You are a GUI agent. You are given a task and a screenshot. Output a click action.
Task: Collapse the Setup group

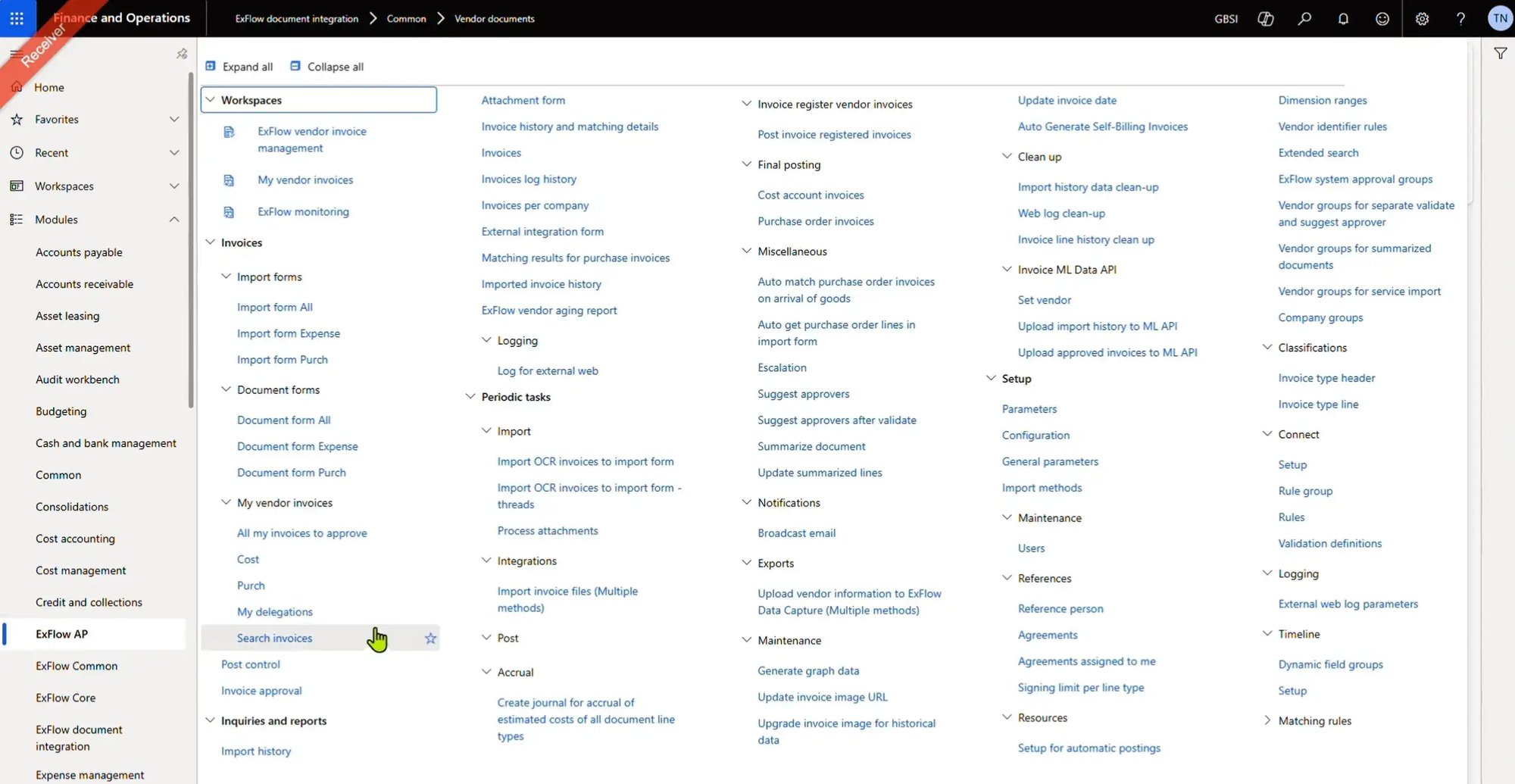991,378
